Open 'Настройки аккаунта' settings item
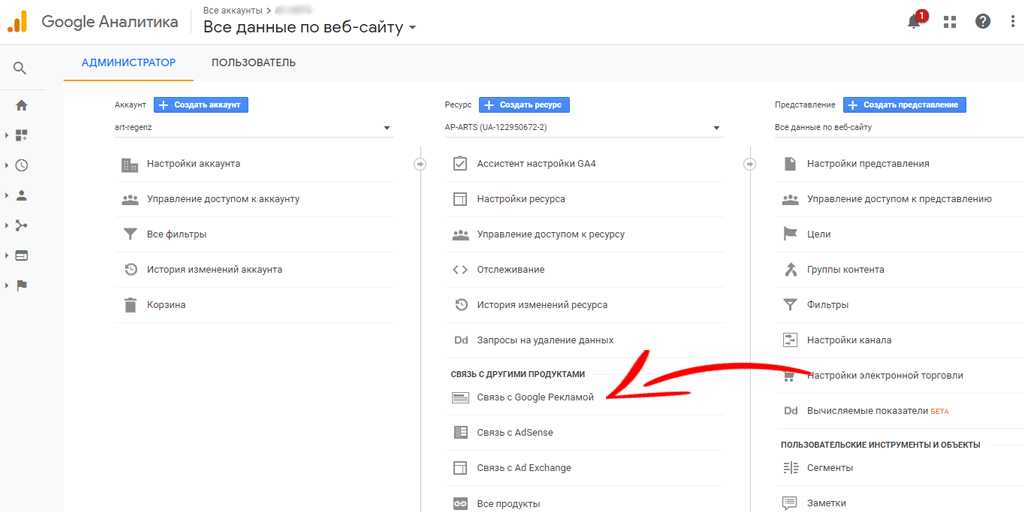This screenshot has width=1024, height=512. pos(193,164)
